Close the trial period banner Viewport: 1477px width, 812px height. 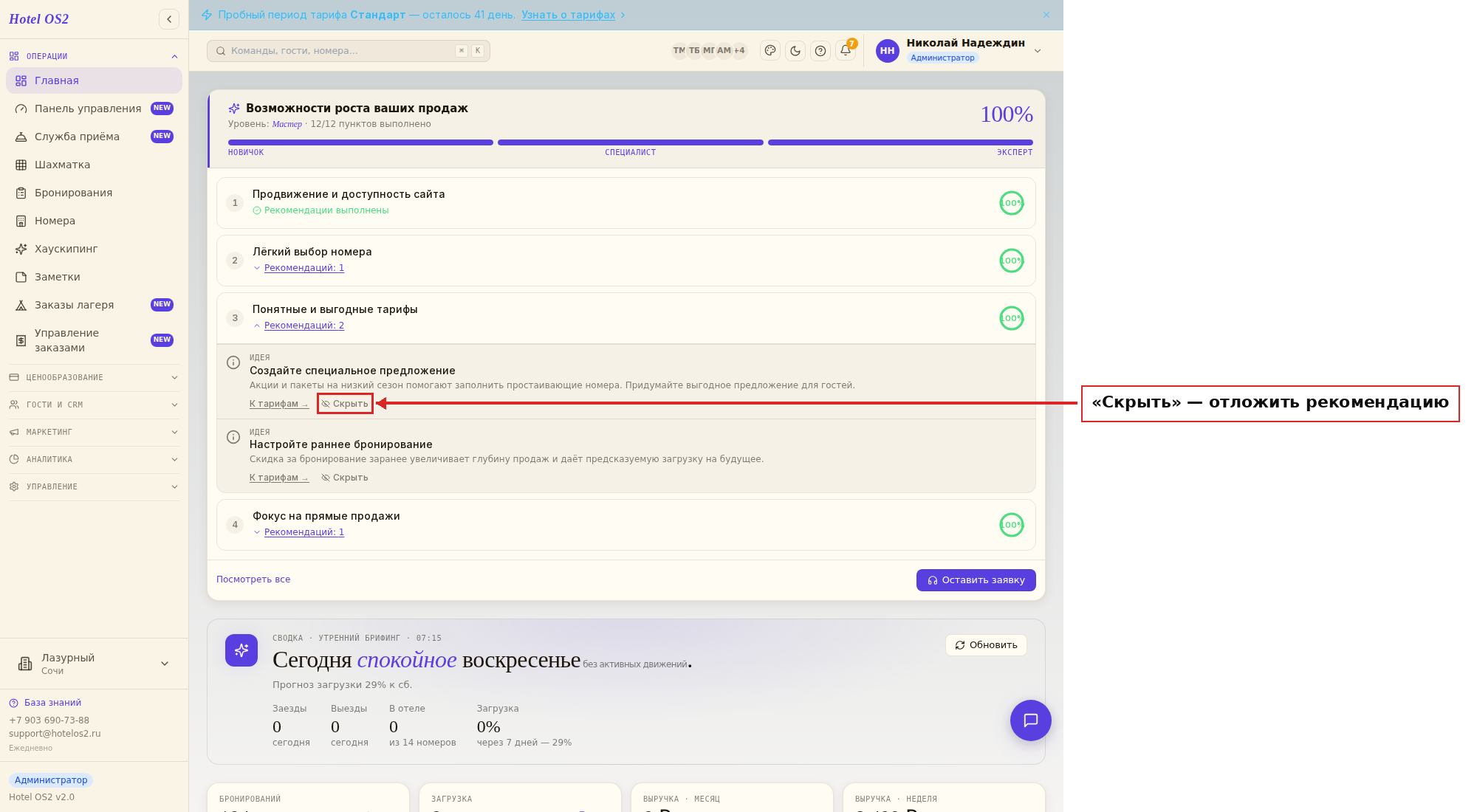[x=1046, y=15]
